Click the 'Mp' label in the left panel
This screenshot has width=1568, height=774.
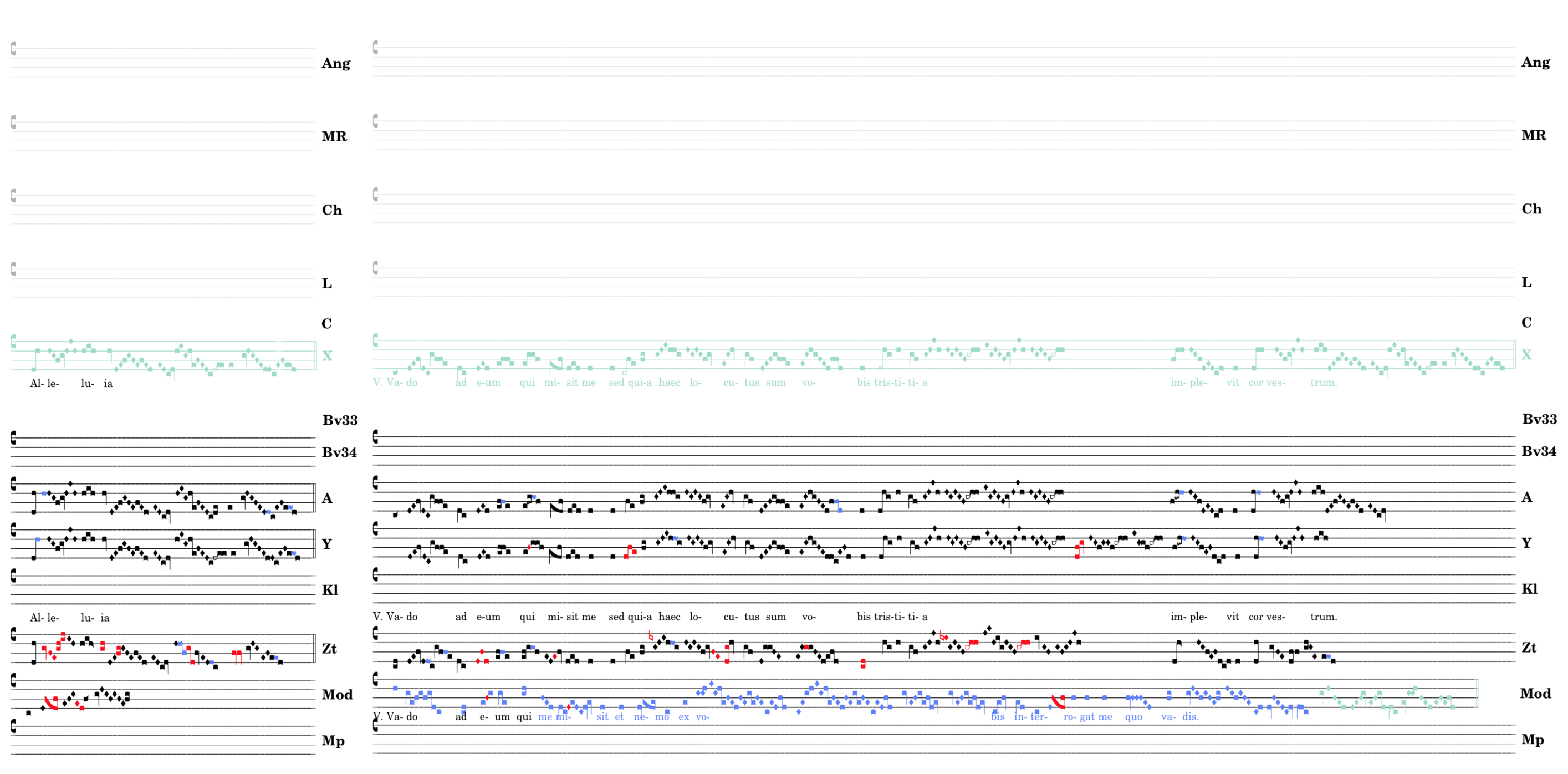333,741
